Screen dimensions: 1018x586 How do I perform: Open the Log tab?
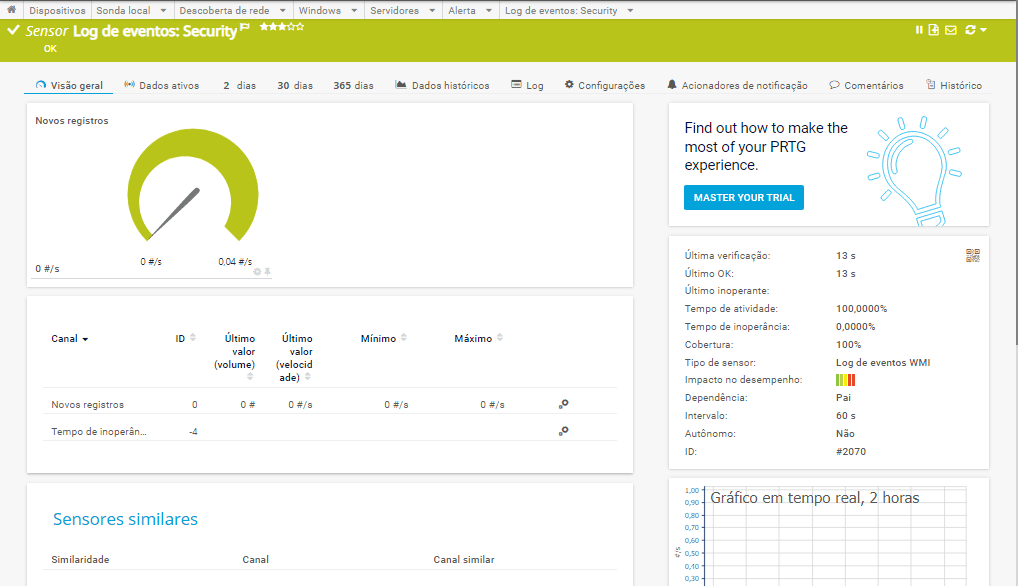(x=527, y=85)
